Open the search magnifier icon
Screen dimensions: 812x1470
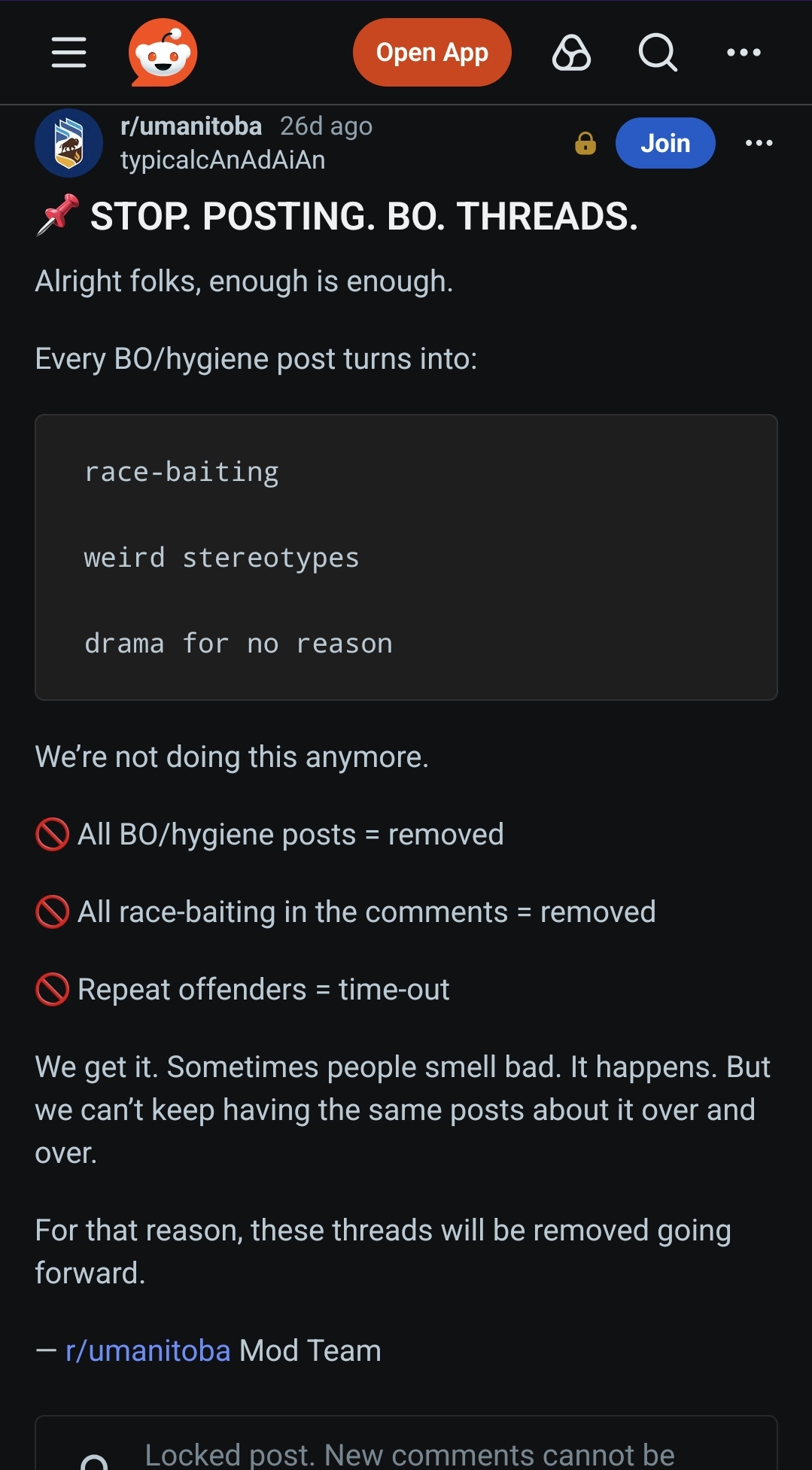click(658, 53)
